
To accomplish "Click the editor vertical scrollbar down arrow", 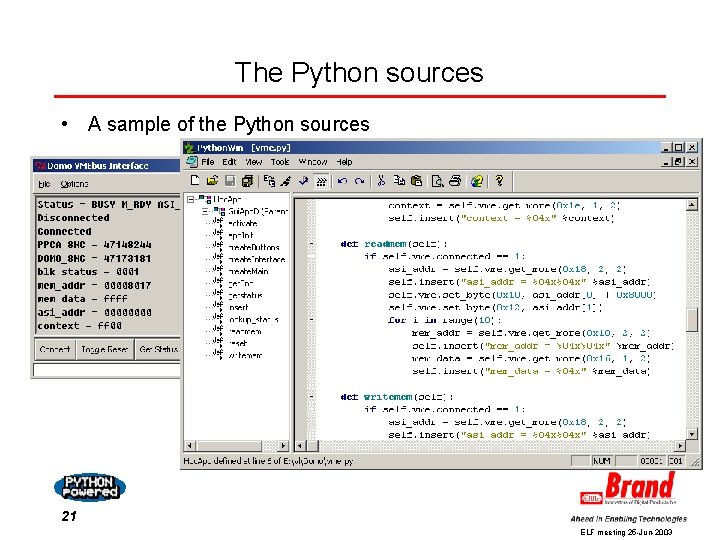I will pyautogui.click(x=692, y=434).
